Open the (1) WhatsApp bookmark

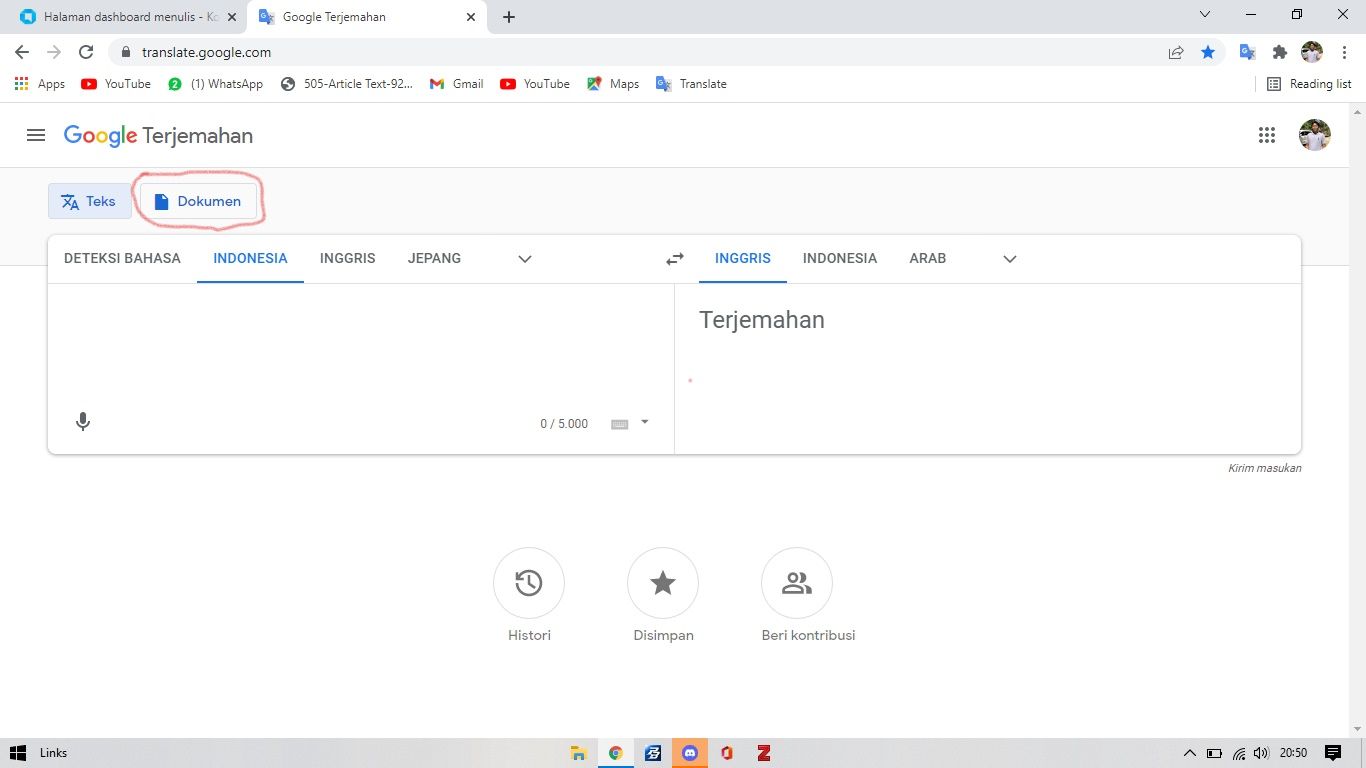point(215,84)
